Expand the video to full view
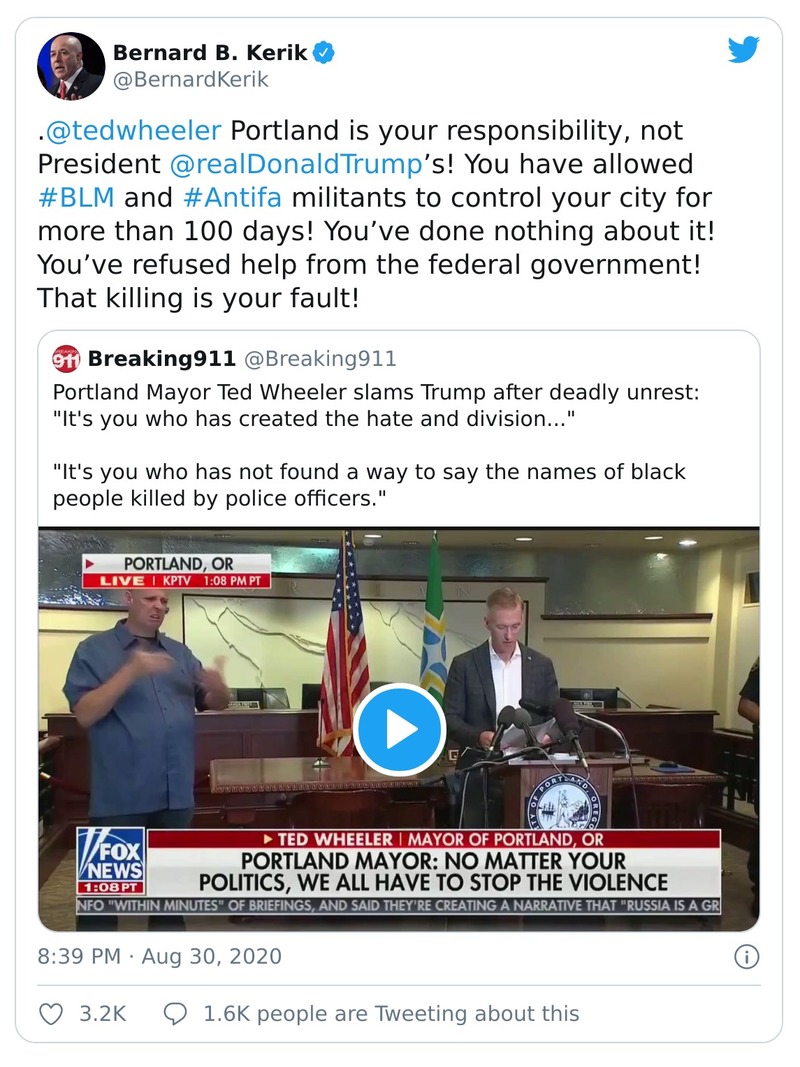800x1067 pixels. click(x=400, y=730)
